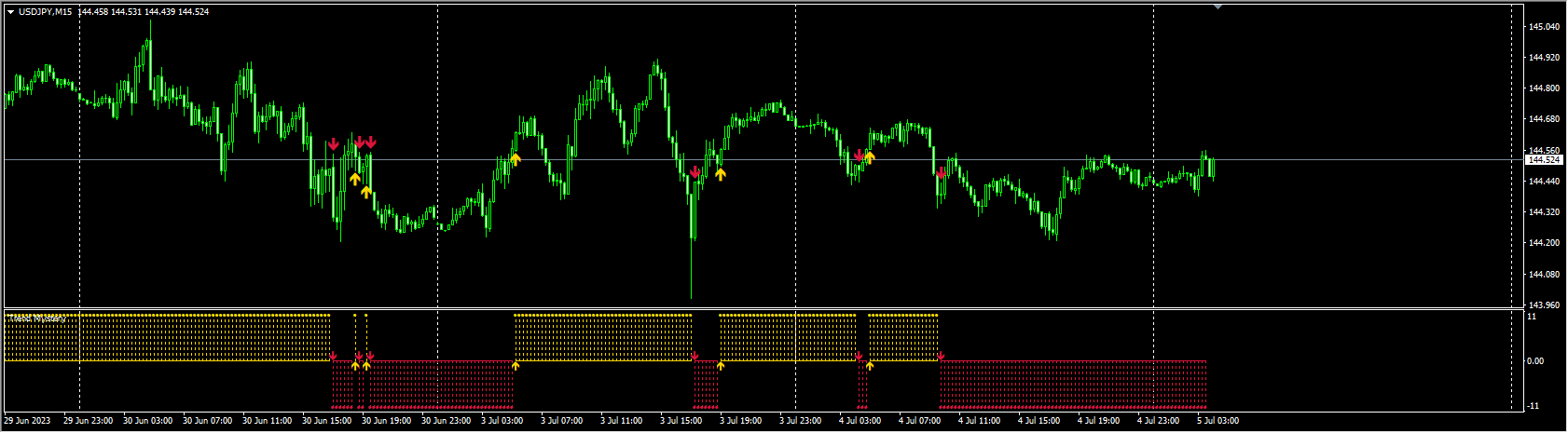
Task: Click the current price tag 144.524
Action: (x=1544, y=160)
